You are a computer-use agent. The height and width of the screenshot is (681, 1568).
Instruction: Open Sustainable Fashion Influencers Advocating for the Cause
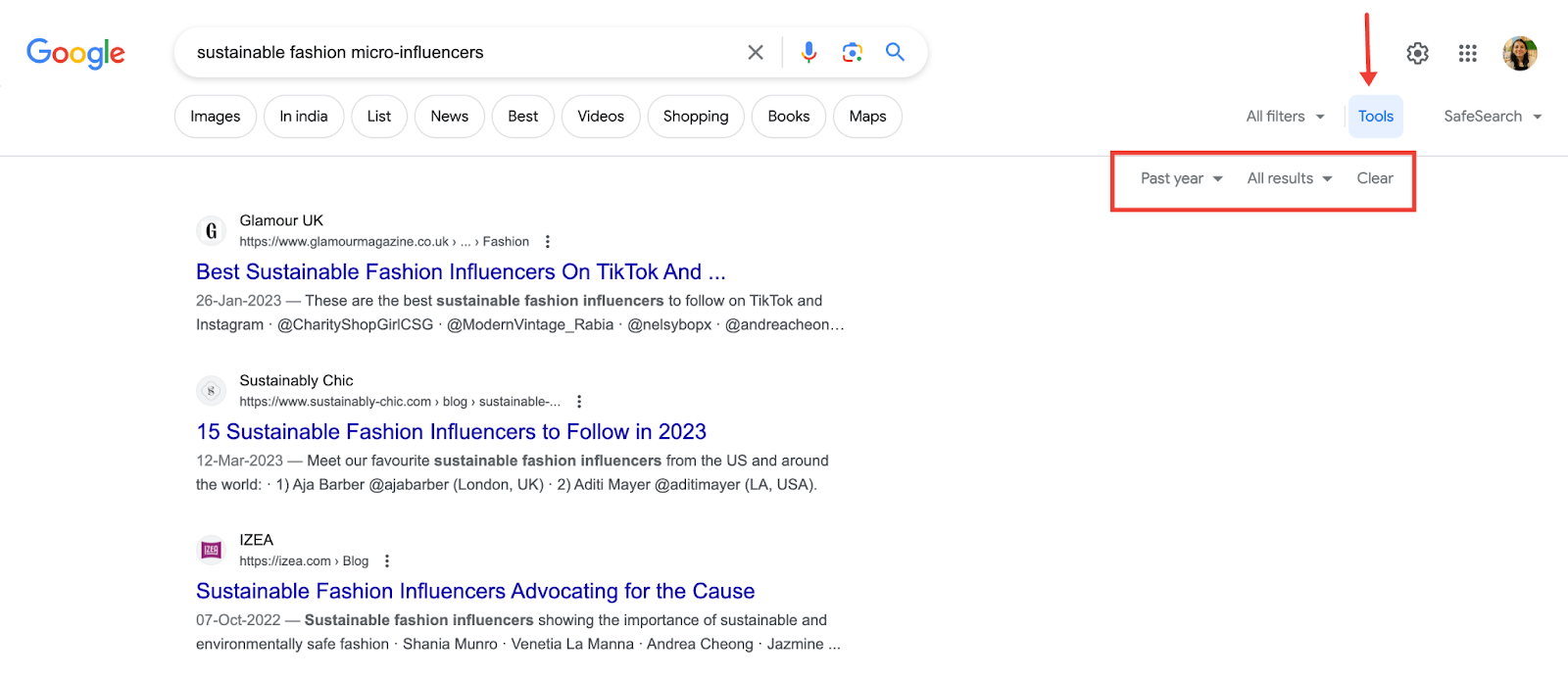click(475, 591)
